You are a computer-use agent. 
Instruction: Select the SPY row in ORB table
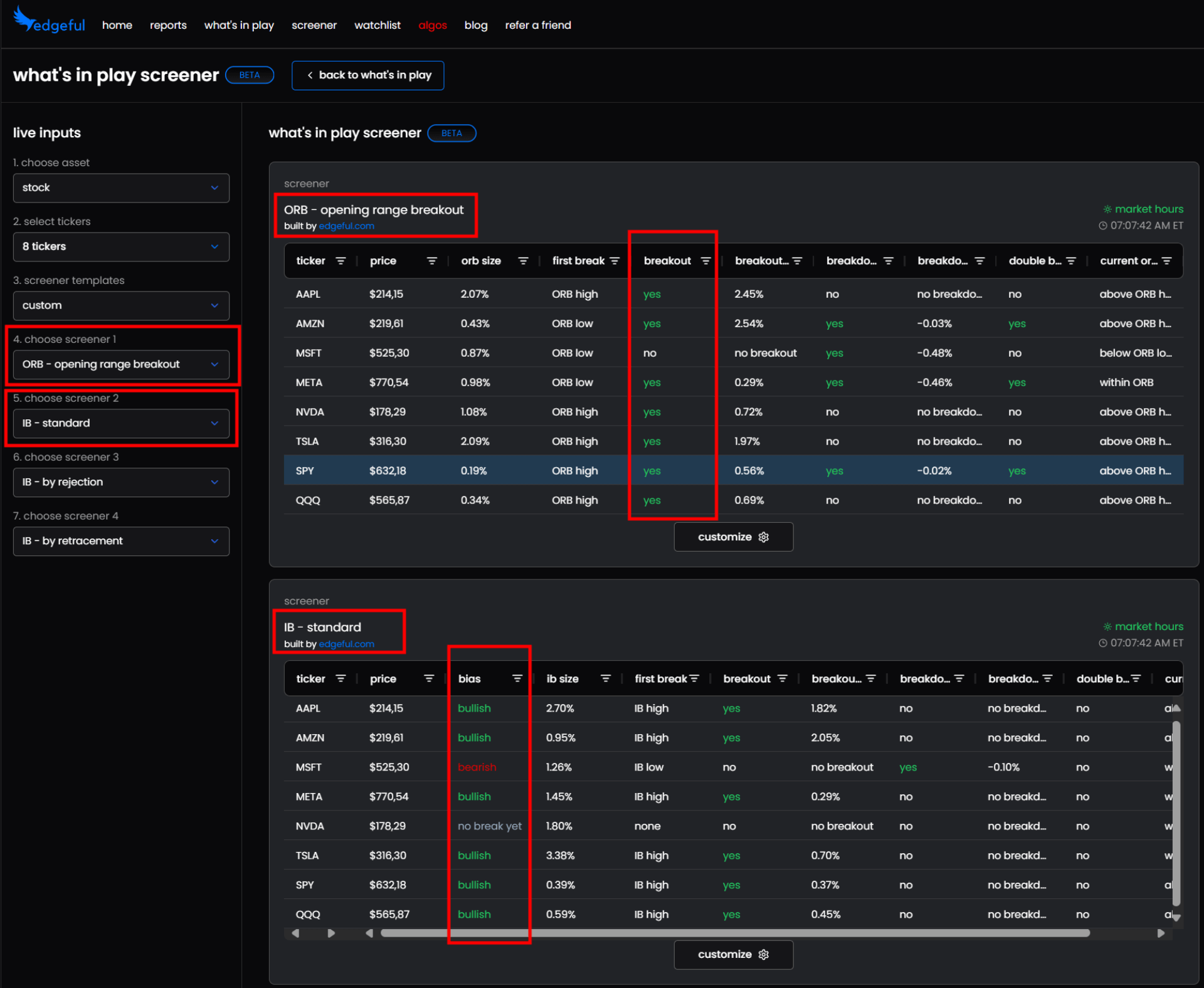[733, 470]
